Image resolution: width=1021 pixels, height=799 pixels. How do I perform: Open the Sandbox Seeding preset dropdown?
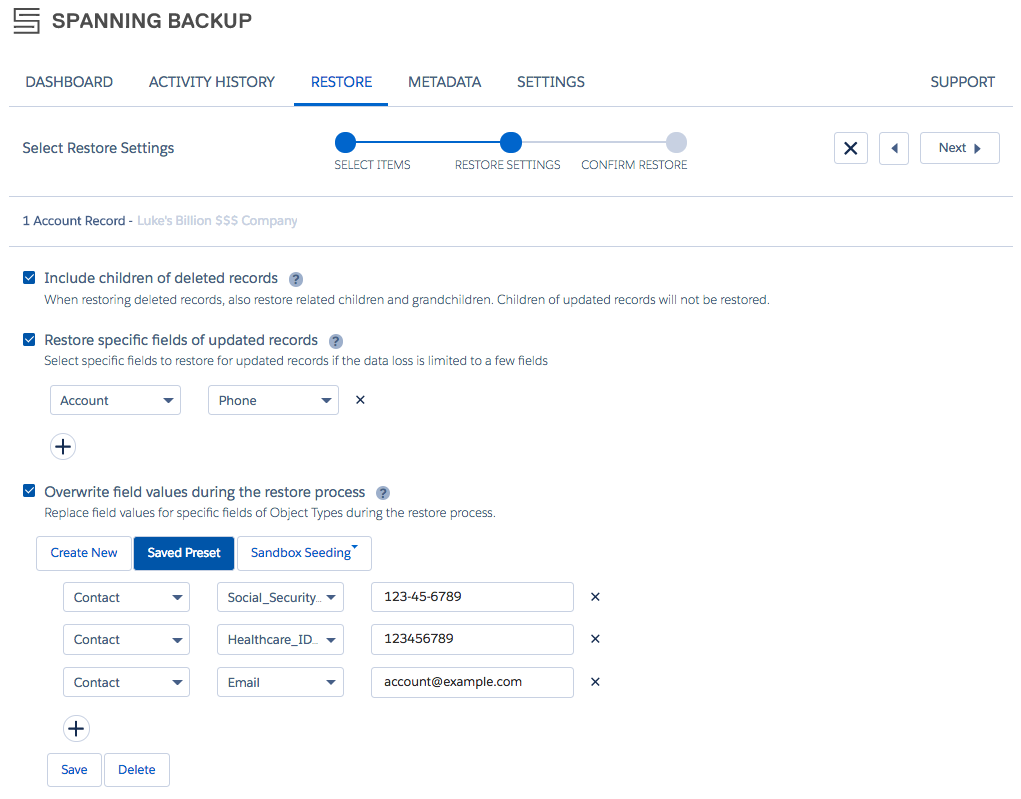pyautogui.click(x=304, y=552)
